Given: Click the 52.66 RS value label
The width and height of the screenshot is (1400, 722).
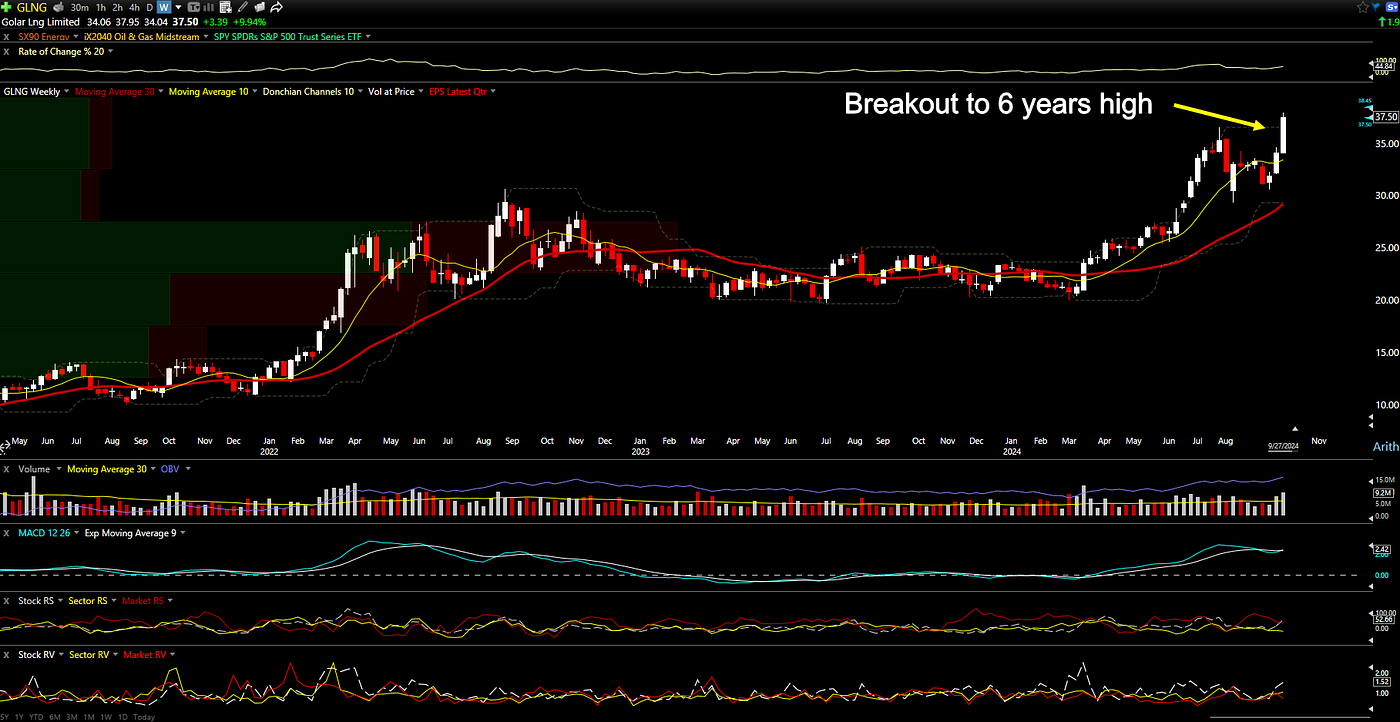Looking at the screenshot, I should click(1384, 619).
